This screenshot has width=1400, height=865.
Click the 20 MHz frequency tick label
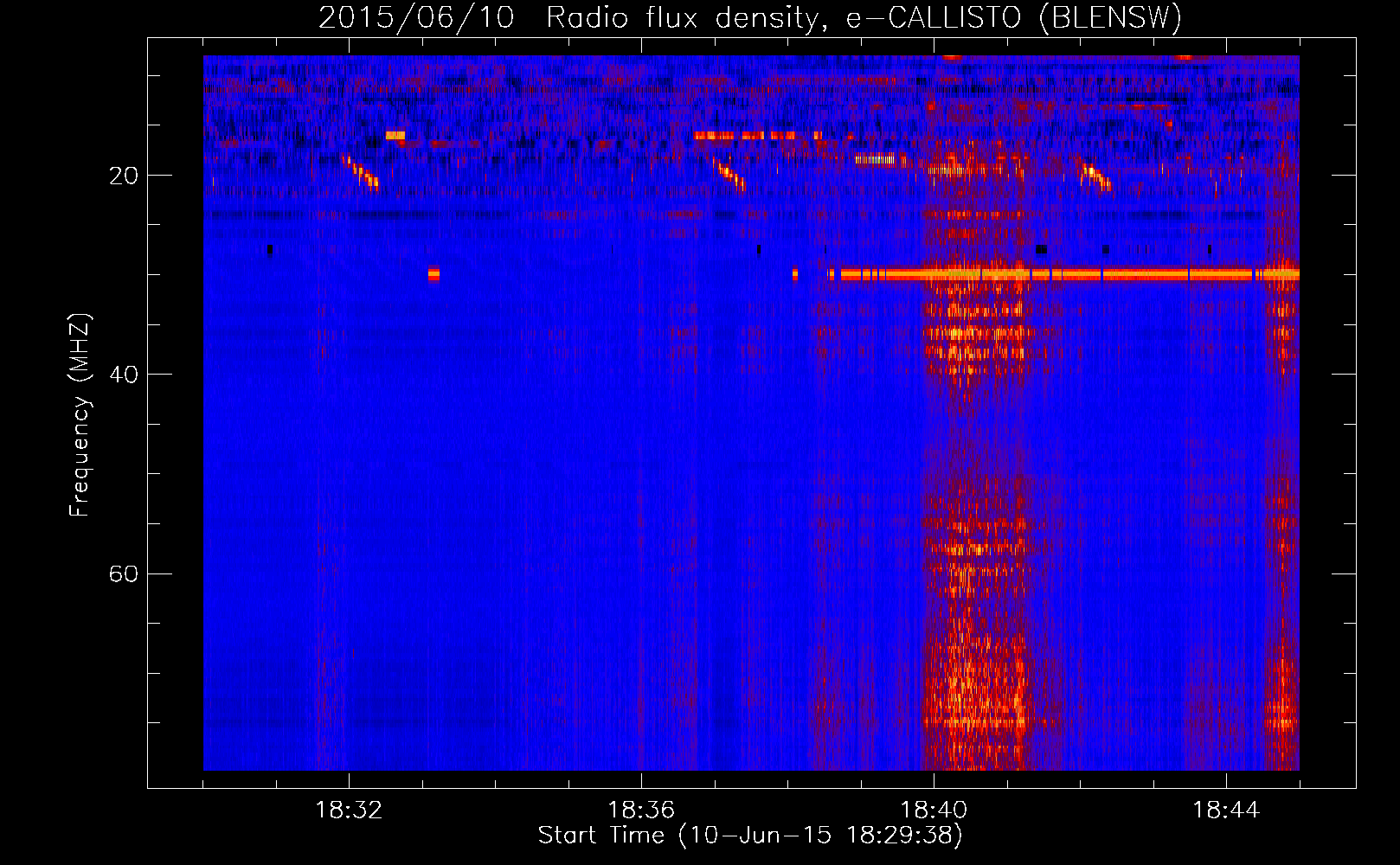tap(124, 176)
